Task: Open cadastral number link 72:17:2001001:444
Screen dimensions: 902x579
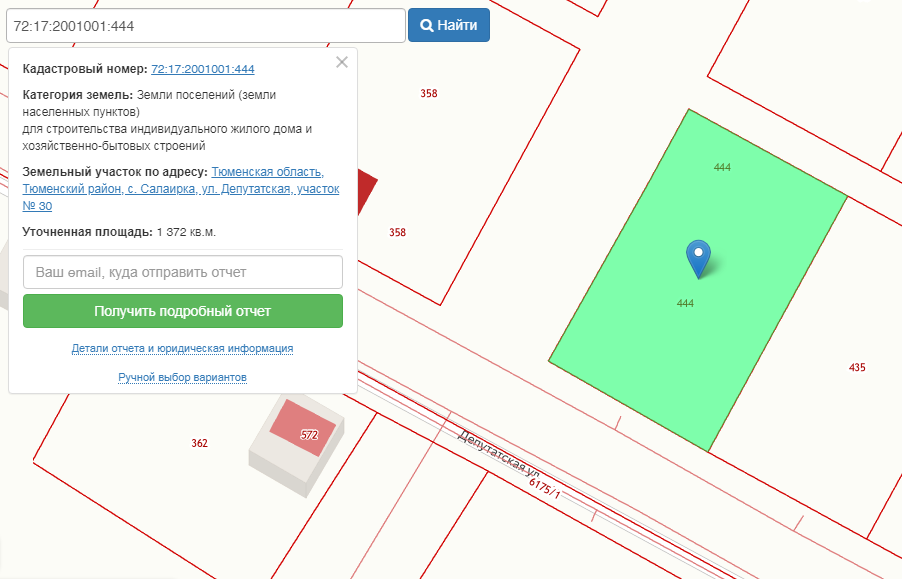Action: [x=203, y=69]
